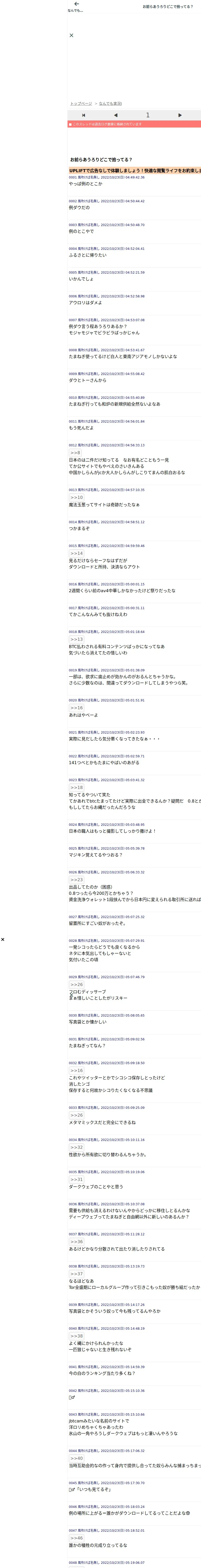Follow the >>26 anchor in post 0033
This screenshot has height=1568, width=201.
tap(76, 1115)
